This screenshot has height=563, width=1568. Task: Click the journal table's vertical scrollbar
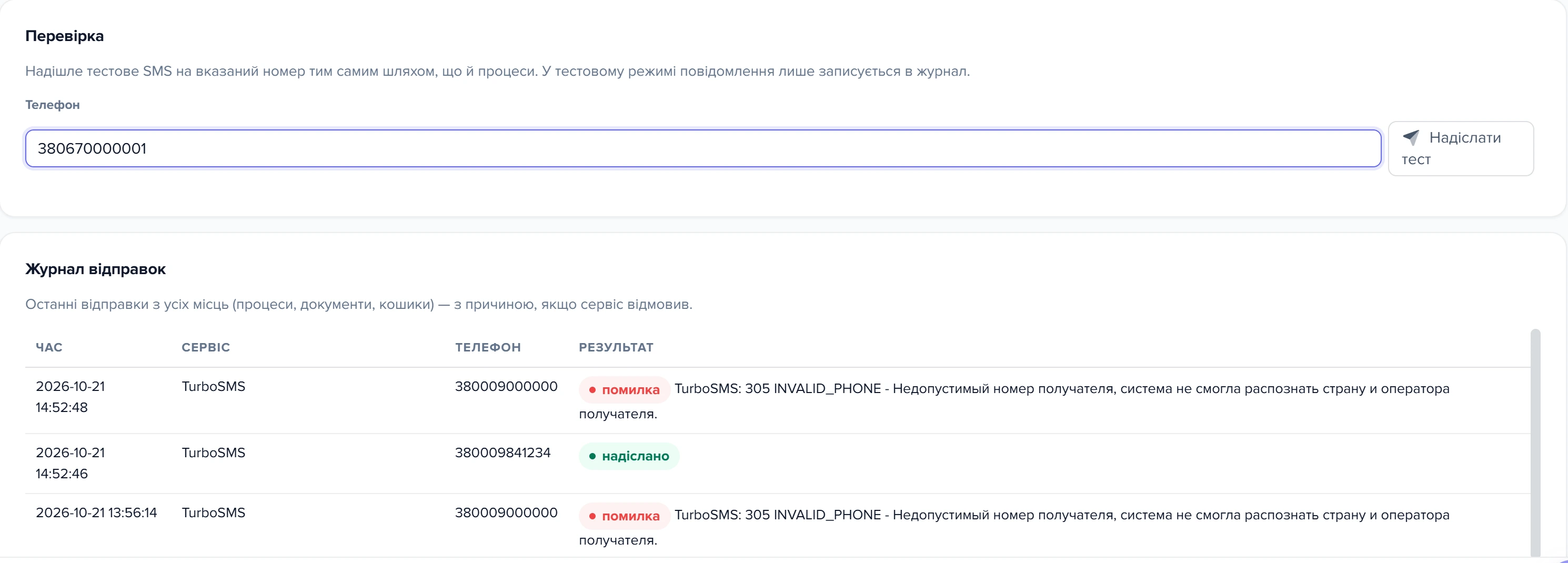[1535, 443]
